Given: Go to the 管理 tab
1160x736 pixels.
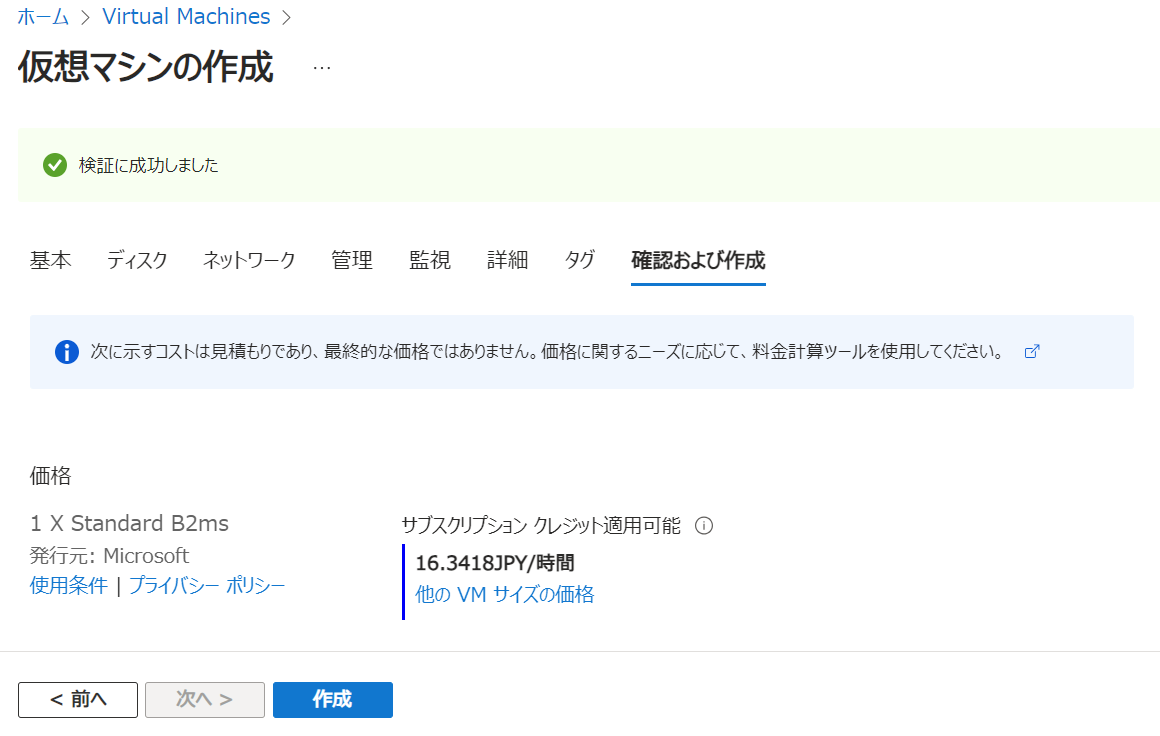Looking at the screenshot, I should 352,261.
